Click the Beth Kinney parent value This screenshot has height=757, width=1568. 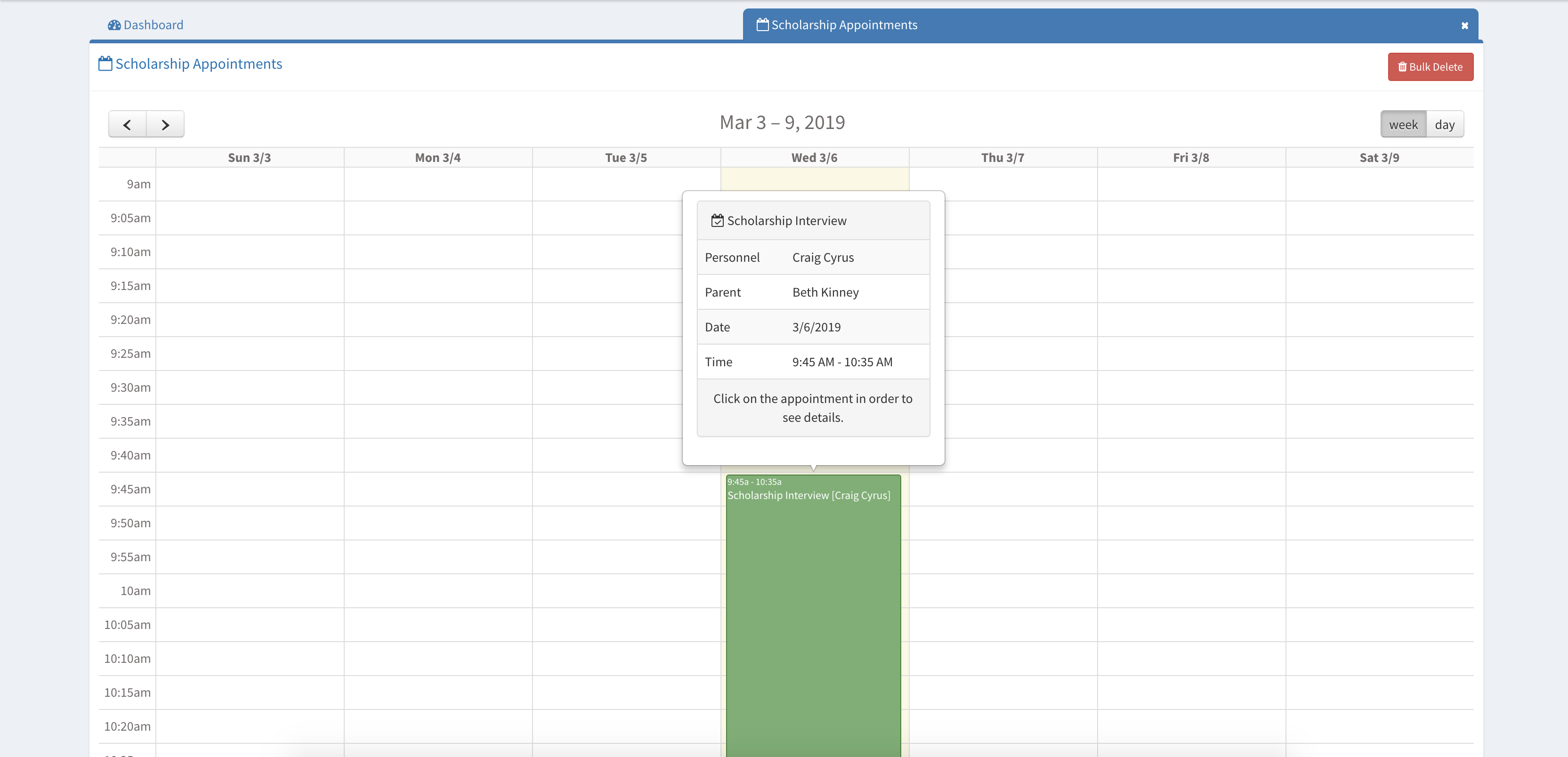pyautogui.click(x=825, y=292)
